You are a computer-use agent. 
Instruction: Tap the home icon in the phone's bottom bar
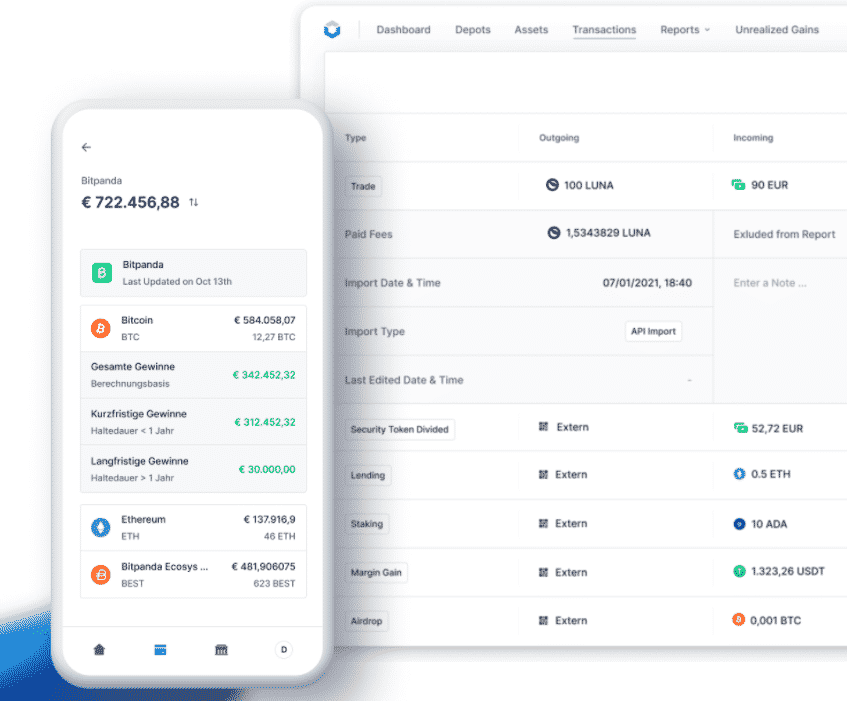pyautogui.click(x=99, y=649)
